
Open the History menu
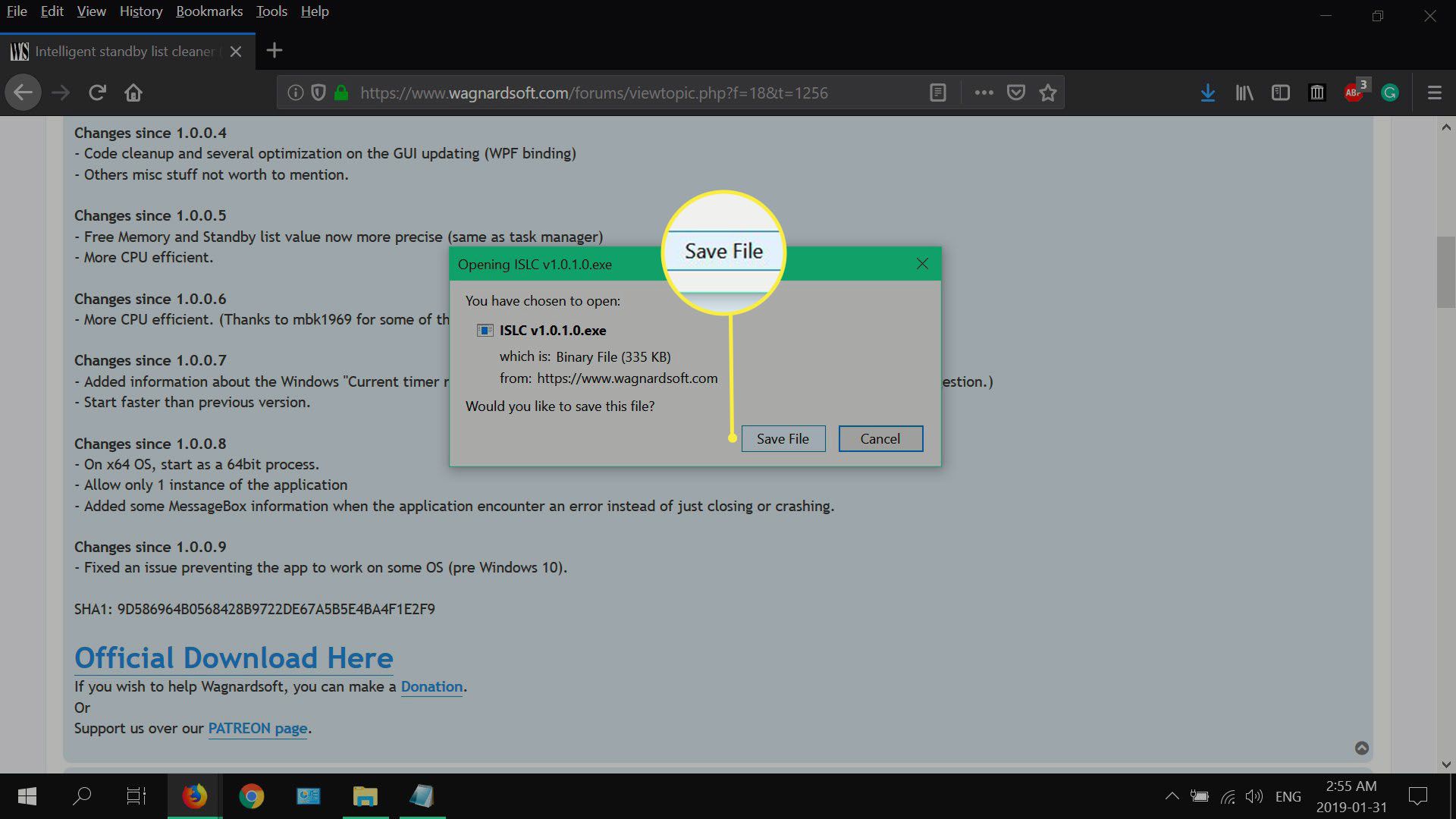click(141, 11)
